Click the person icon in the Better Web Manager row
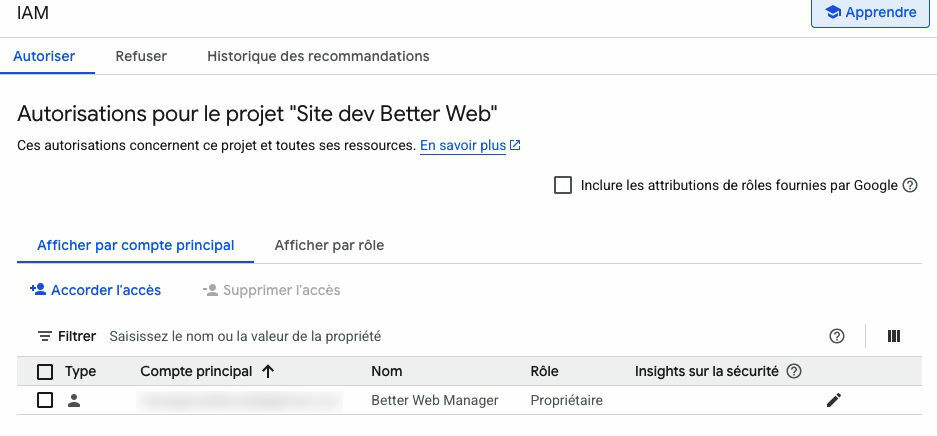 [x=74, y=400]
